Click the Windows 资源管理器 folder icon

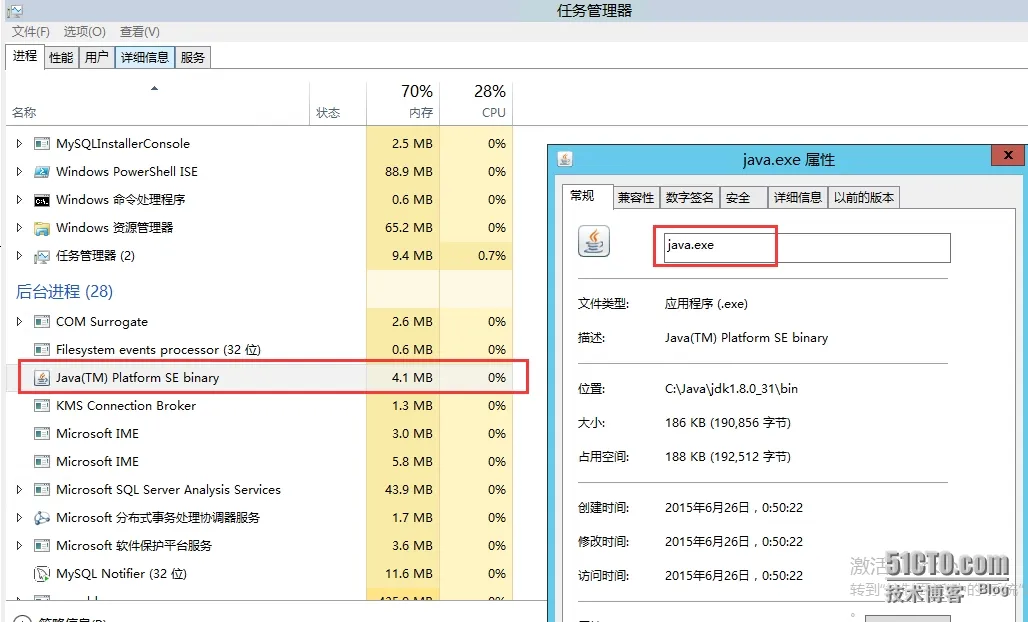pyautogui.click(x=42, y=228)
